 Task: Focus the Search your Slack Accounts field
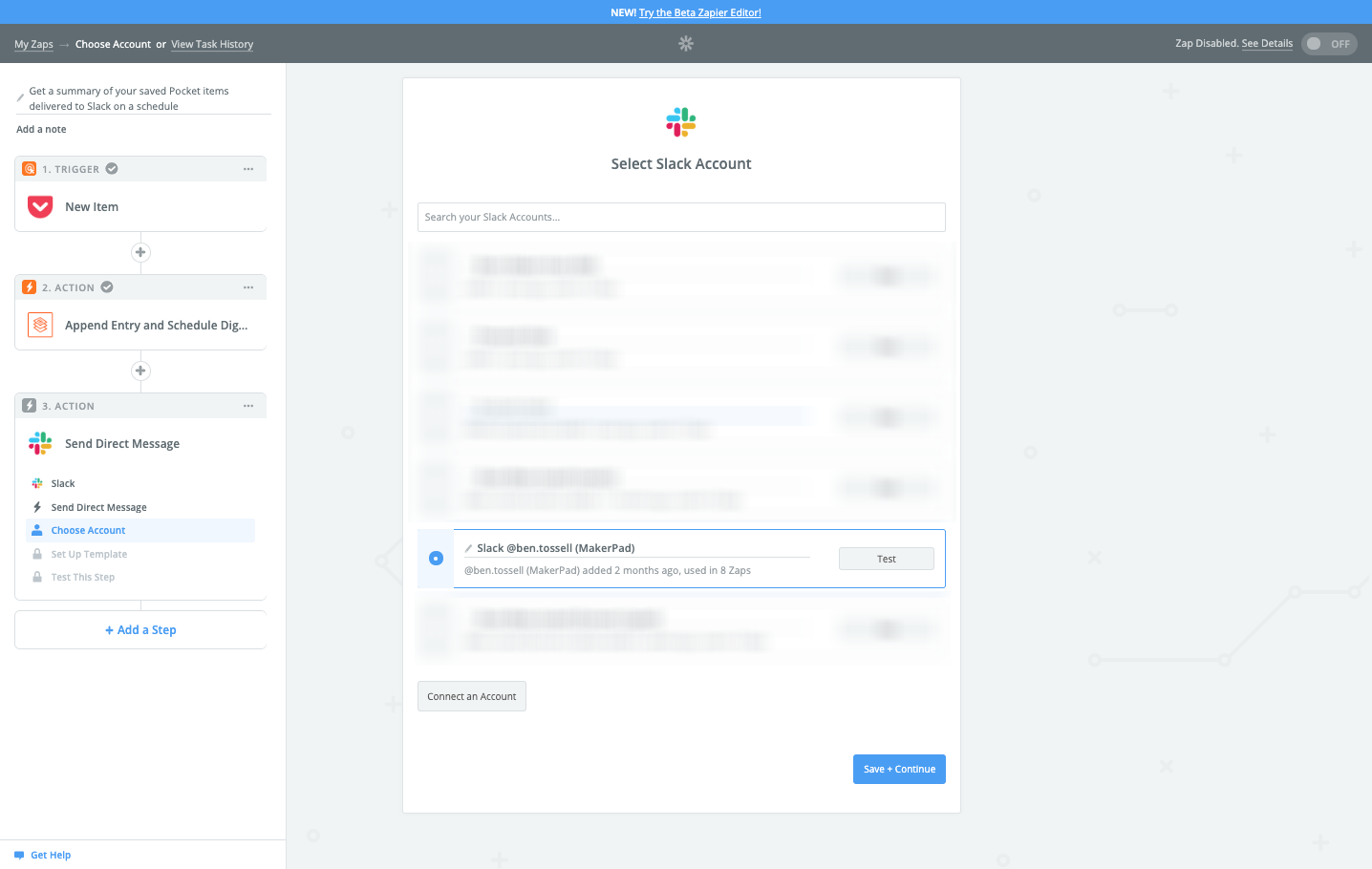point(681,217)
